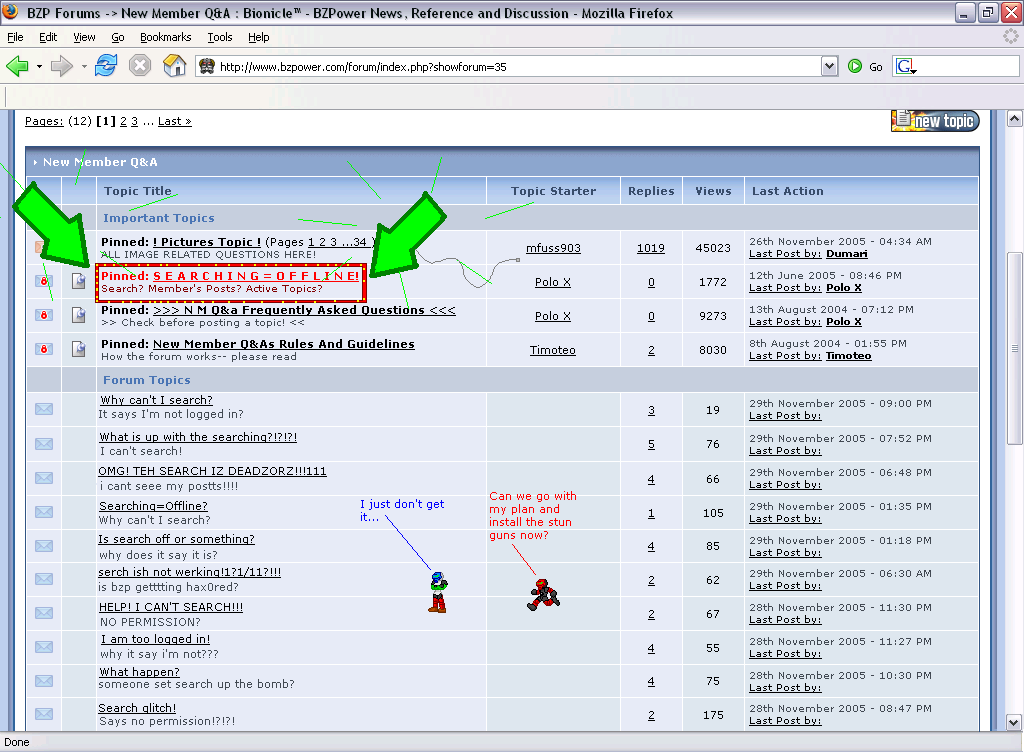
Task: Click the Stop loading icon
Action: point(140,66)
